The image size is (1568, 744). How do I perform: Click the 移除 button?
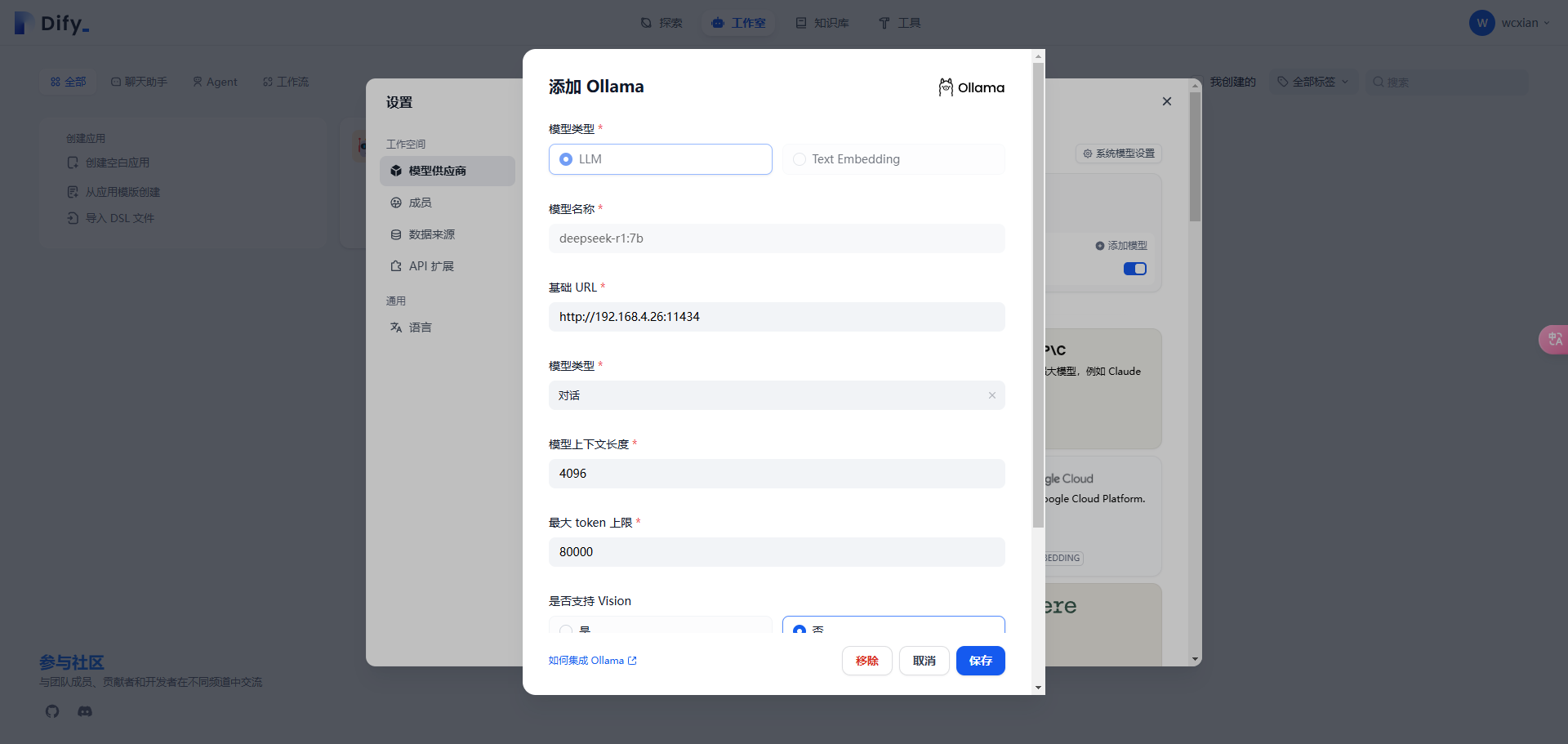pos(867,661)
